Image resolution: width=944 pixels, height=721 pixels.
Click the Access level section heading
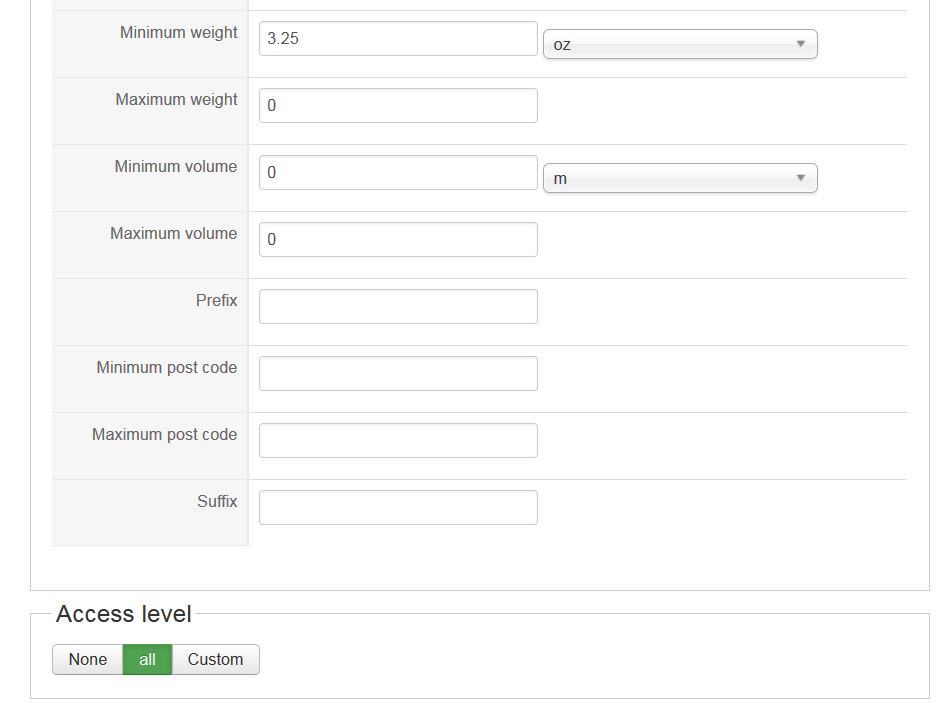tap(124, 614)
